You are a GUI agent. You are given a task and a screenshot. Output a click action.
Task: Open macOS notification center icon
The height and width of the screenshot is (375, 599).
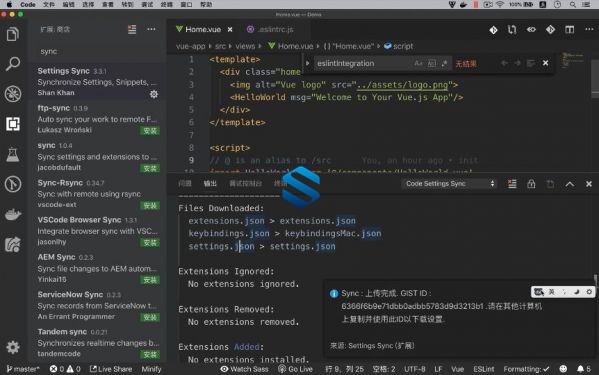(x=586, y=5)
